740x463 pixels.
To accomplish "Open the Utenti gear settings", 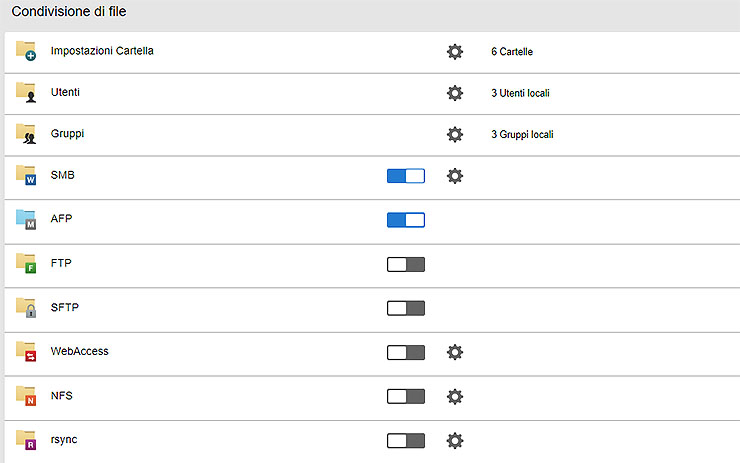I will tap(455, 93).
